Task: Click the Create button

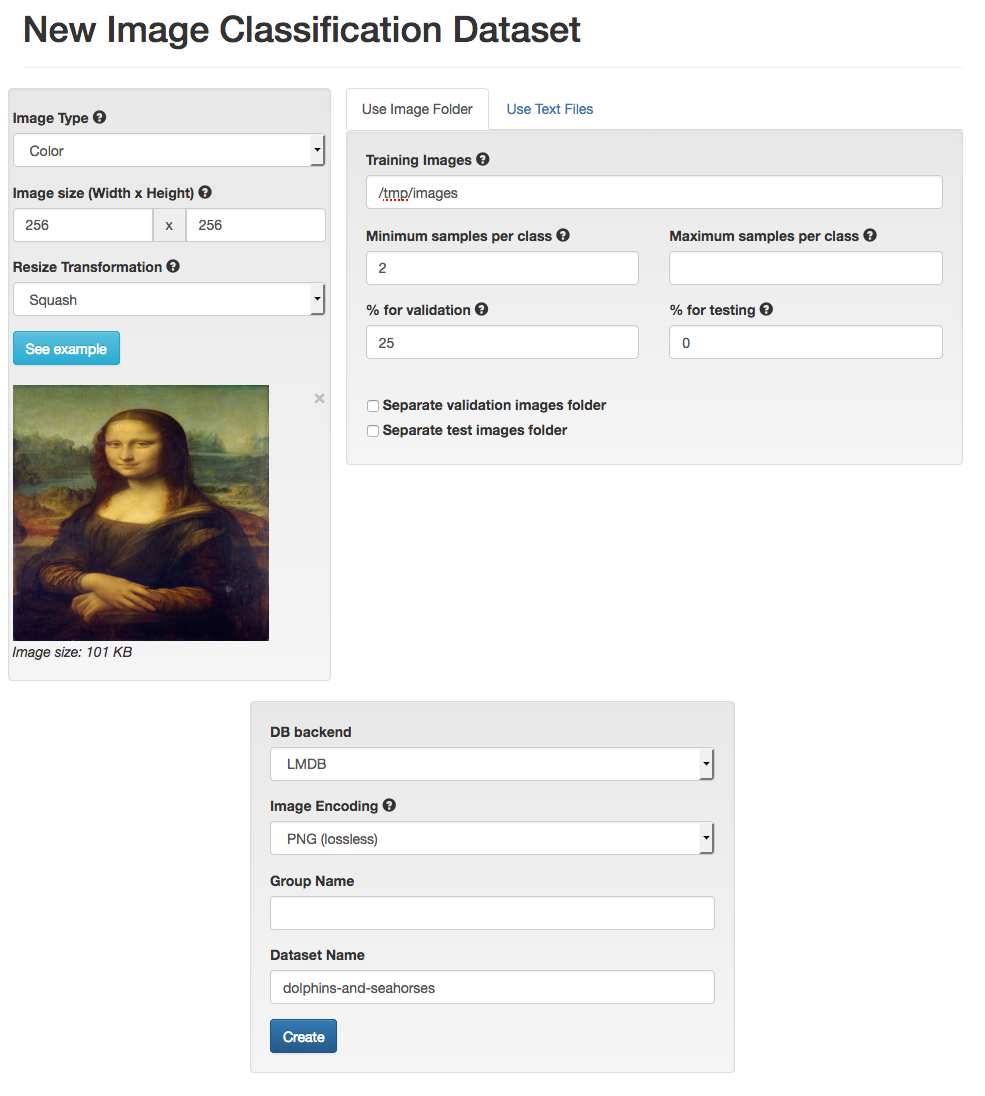Action: point(303,1036)
